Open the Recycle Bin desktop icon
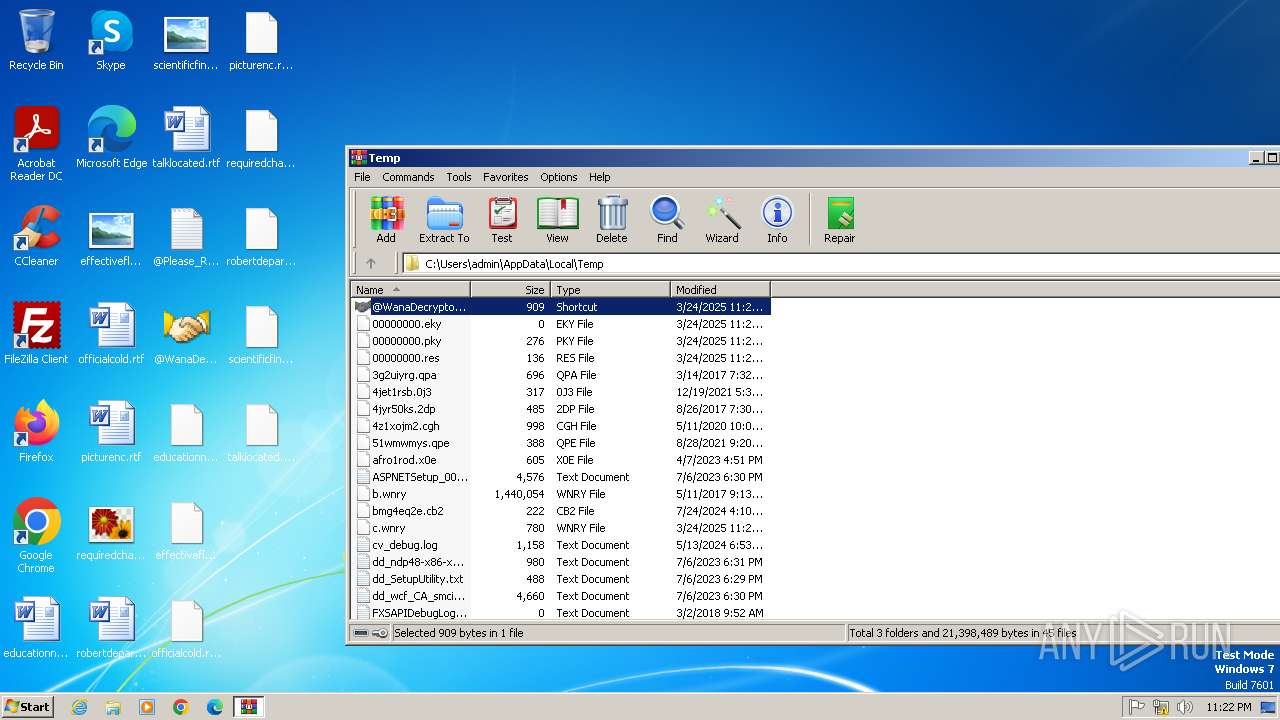Image resolution: width=1280 pixels, height=720 pixels. tap(36, 40)
